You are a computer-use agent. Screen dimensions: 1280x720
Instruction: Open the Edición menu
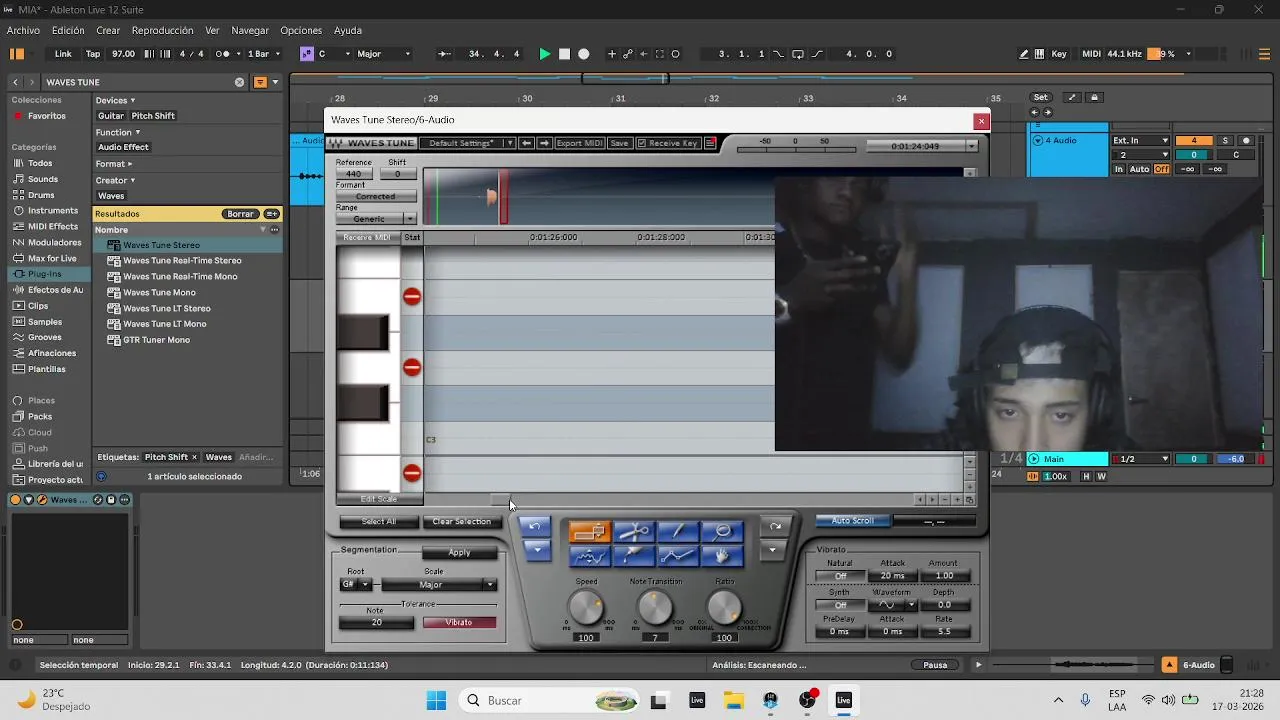(68, 31)
